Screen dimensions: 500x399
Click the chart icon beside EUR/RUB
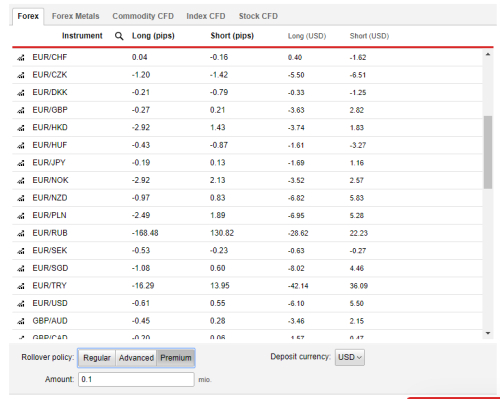[21, 233]
